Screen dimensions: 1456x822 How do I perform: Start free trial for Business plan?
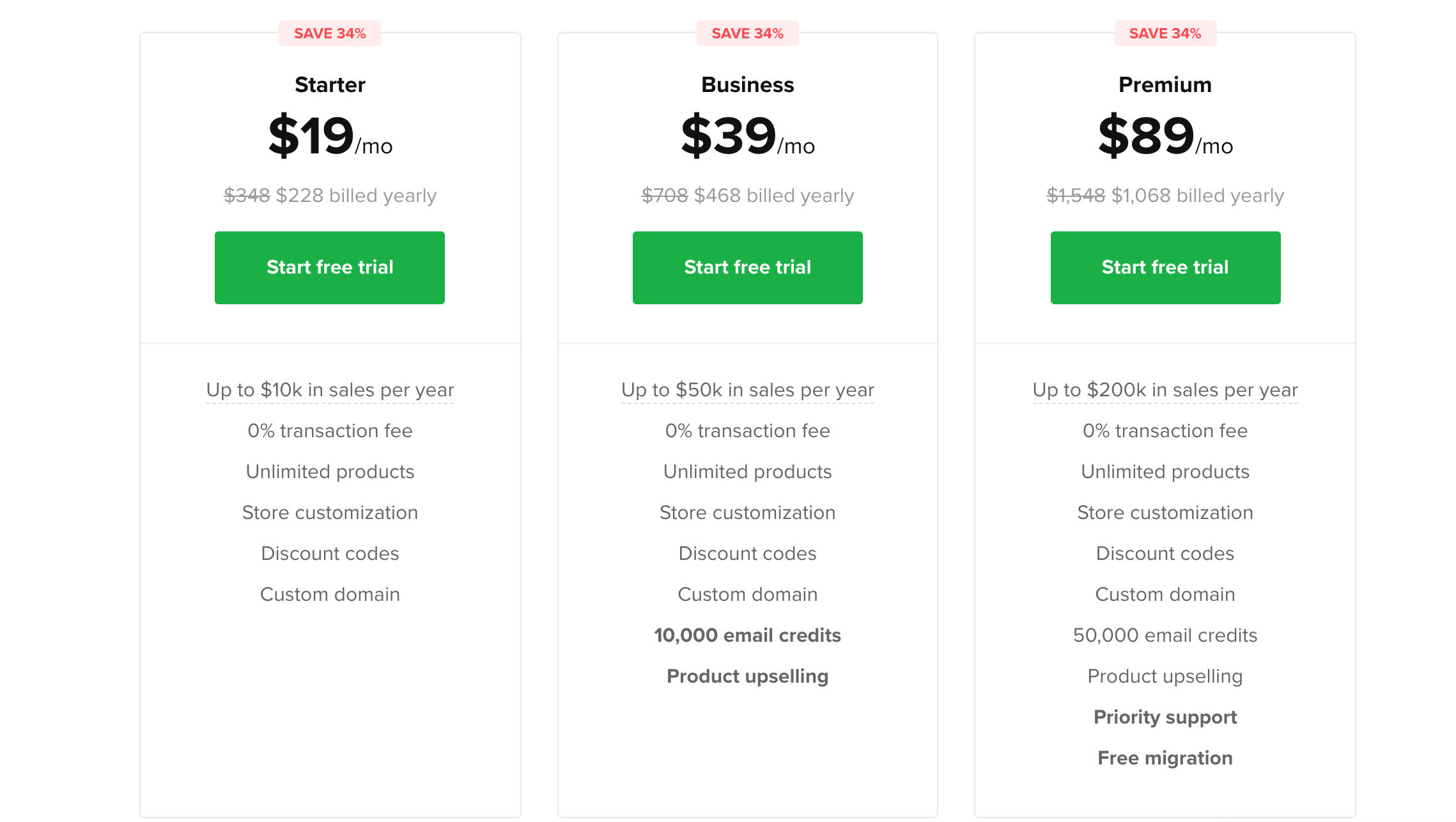click(748, 267)
